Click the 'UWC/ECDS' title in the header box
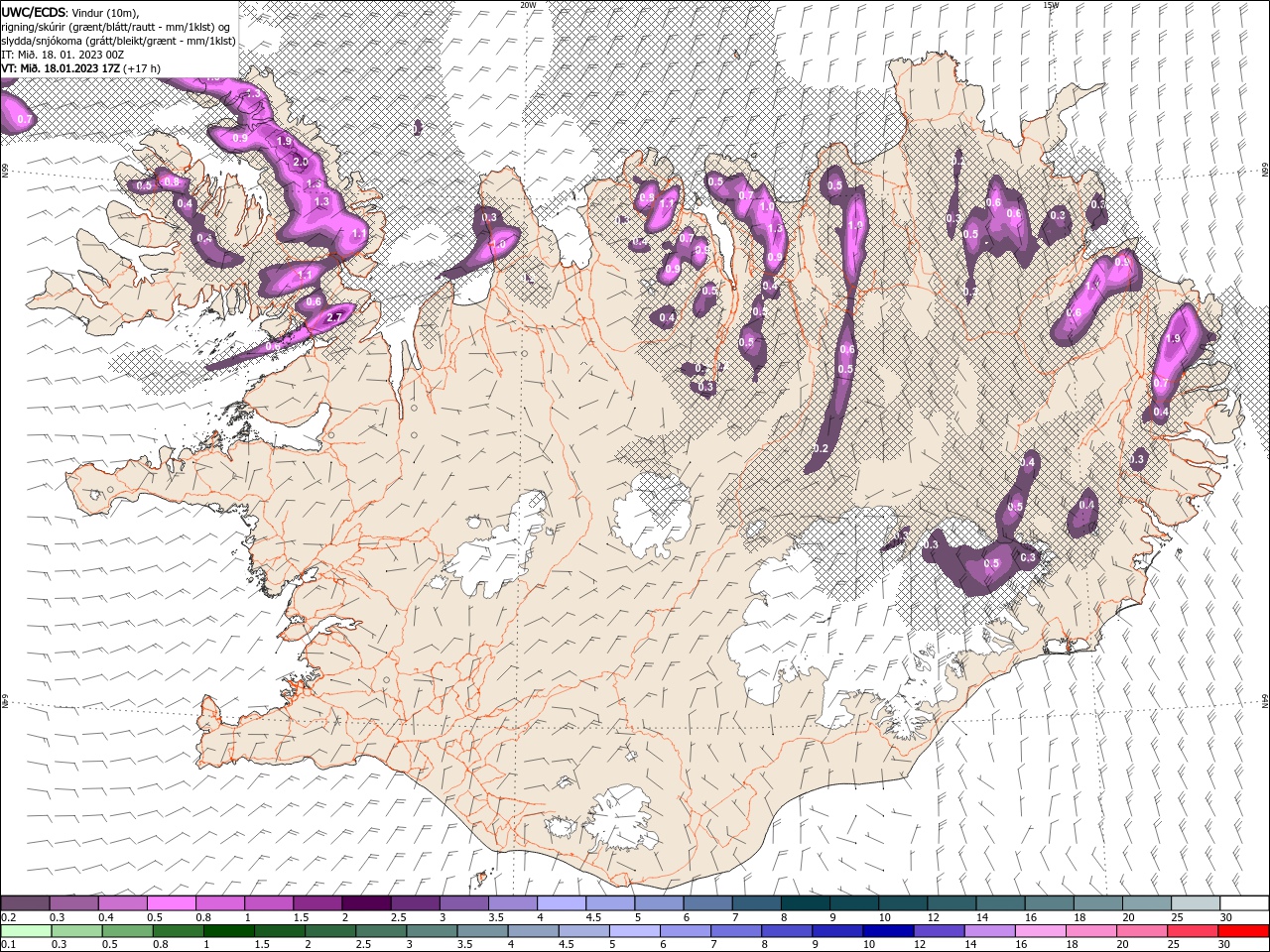The width and height of the screenshot is (1270, 952). pos(33,12)
